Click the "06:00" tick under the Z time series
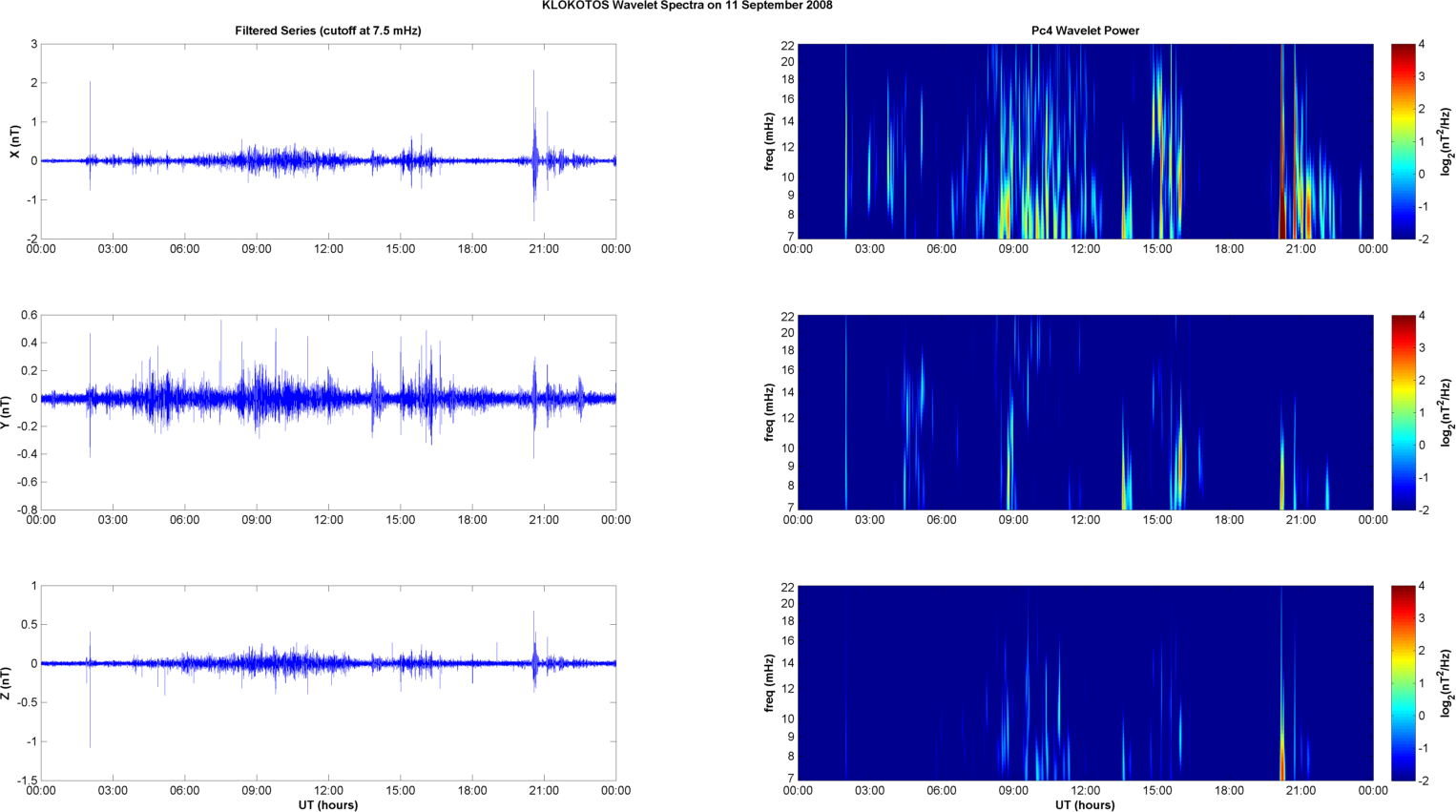1456x812 pixels. click(184, 791)
